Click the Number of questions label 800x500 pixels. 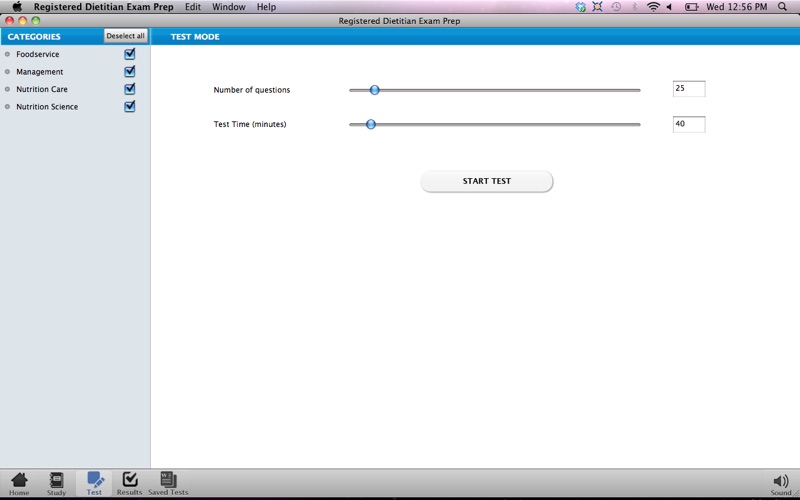[x=252, y=90]
